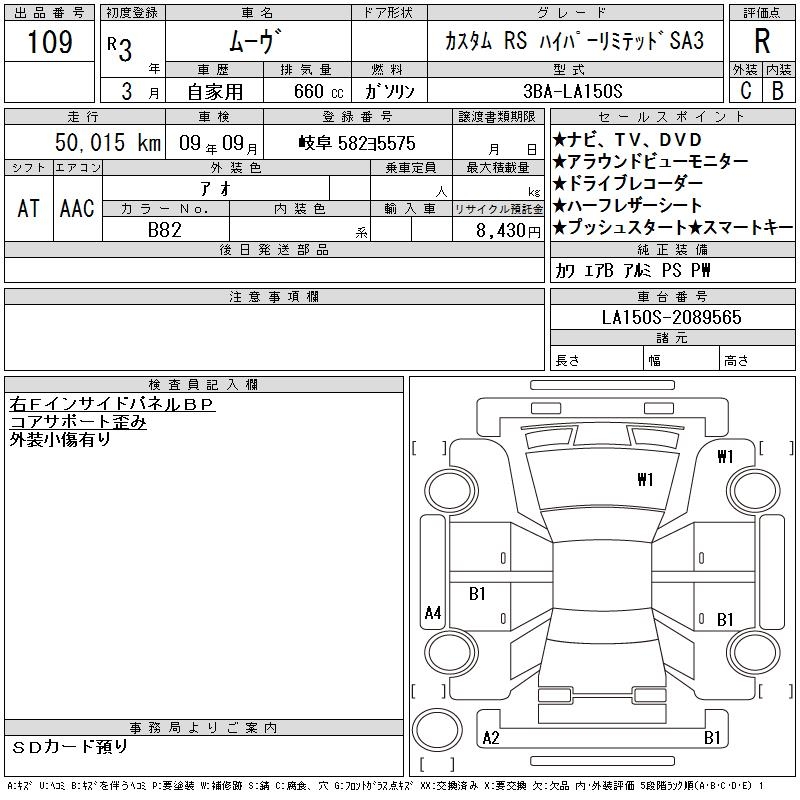Screen dimensions: 800x800
Task: Select the color number B82
Action: point(164,230)
